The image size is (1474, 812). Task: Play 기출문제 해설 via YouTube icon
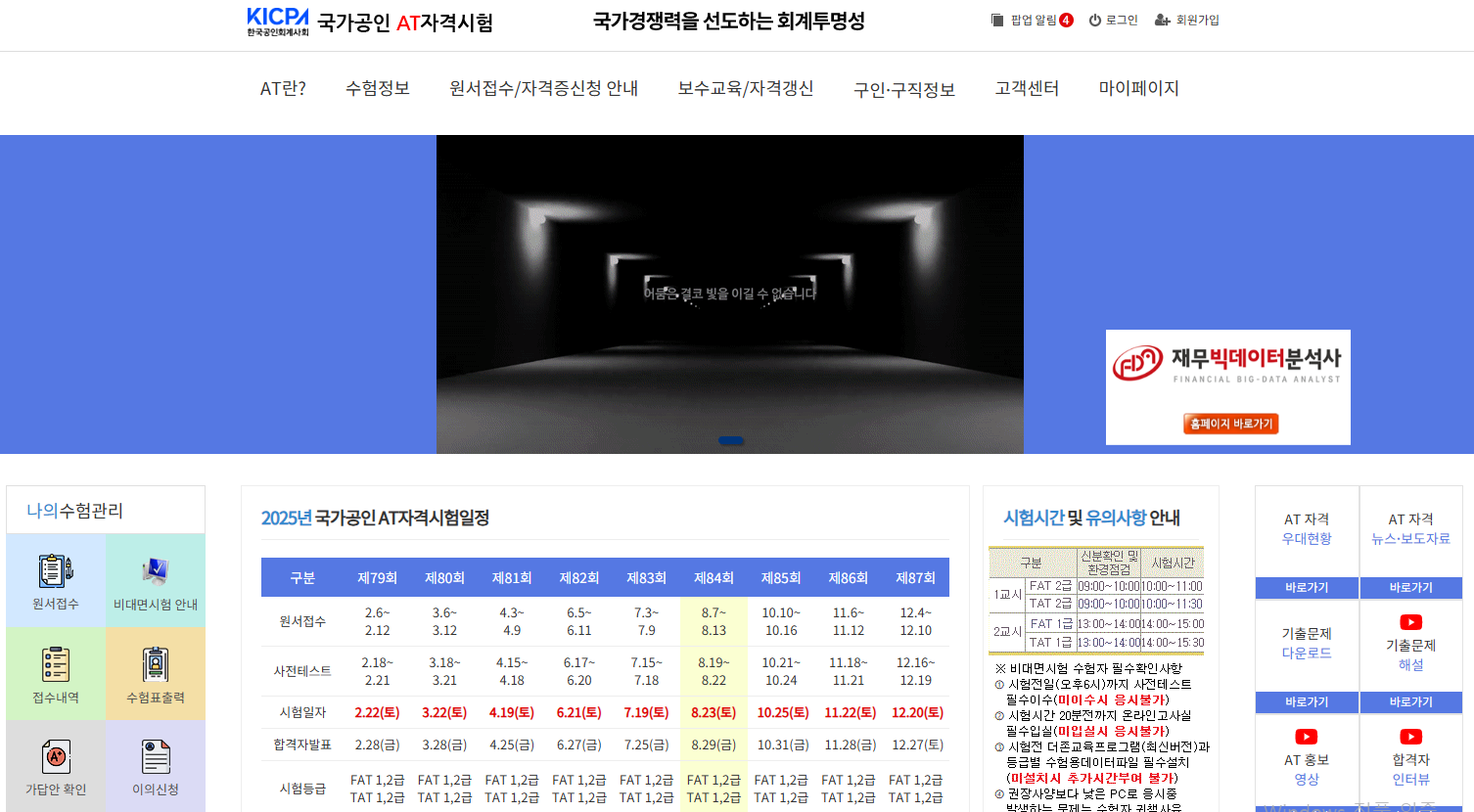coord(1410,621)
